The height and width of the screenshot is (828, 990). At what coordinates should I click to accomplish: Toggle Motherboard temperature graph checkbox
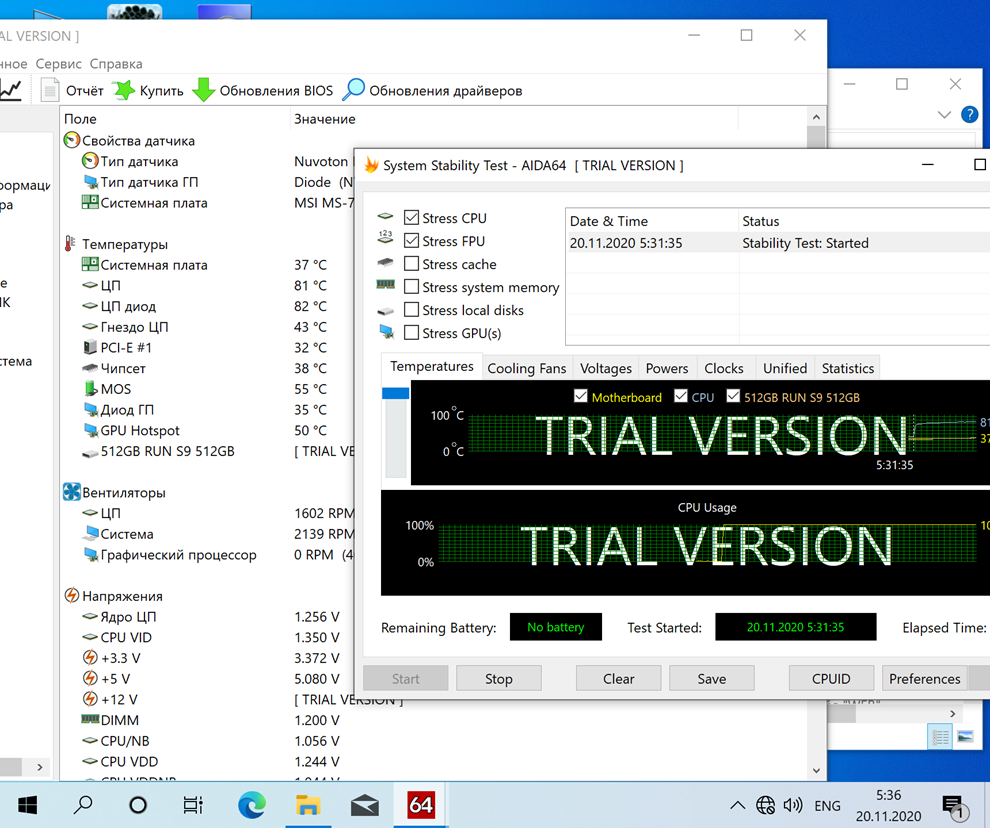coord(580,397)
